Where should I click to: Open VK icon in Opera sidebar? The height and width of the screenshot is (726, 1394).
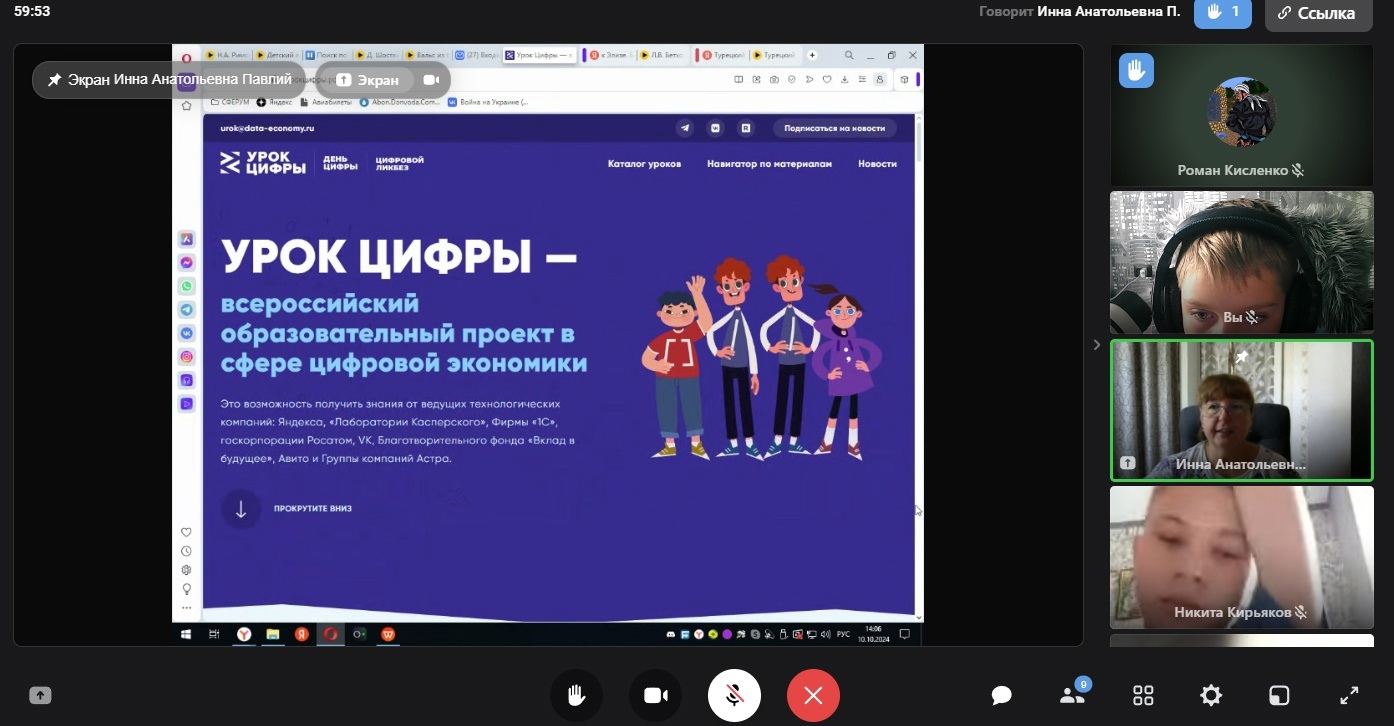pyautogui.click(x=187, y=333)
